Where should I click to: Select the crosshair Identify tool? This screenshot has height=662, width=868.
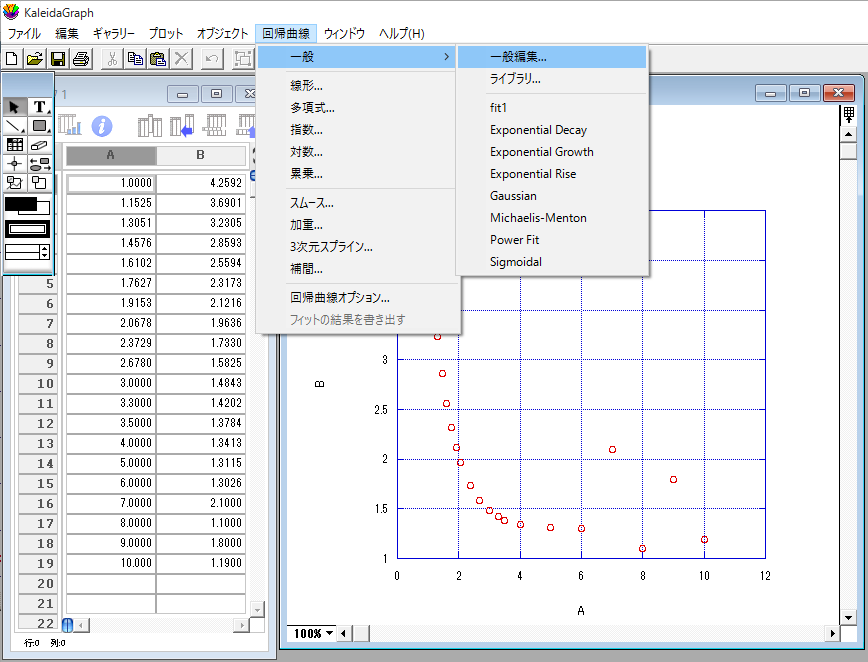[x=15, y=164]
